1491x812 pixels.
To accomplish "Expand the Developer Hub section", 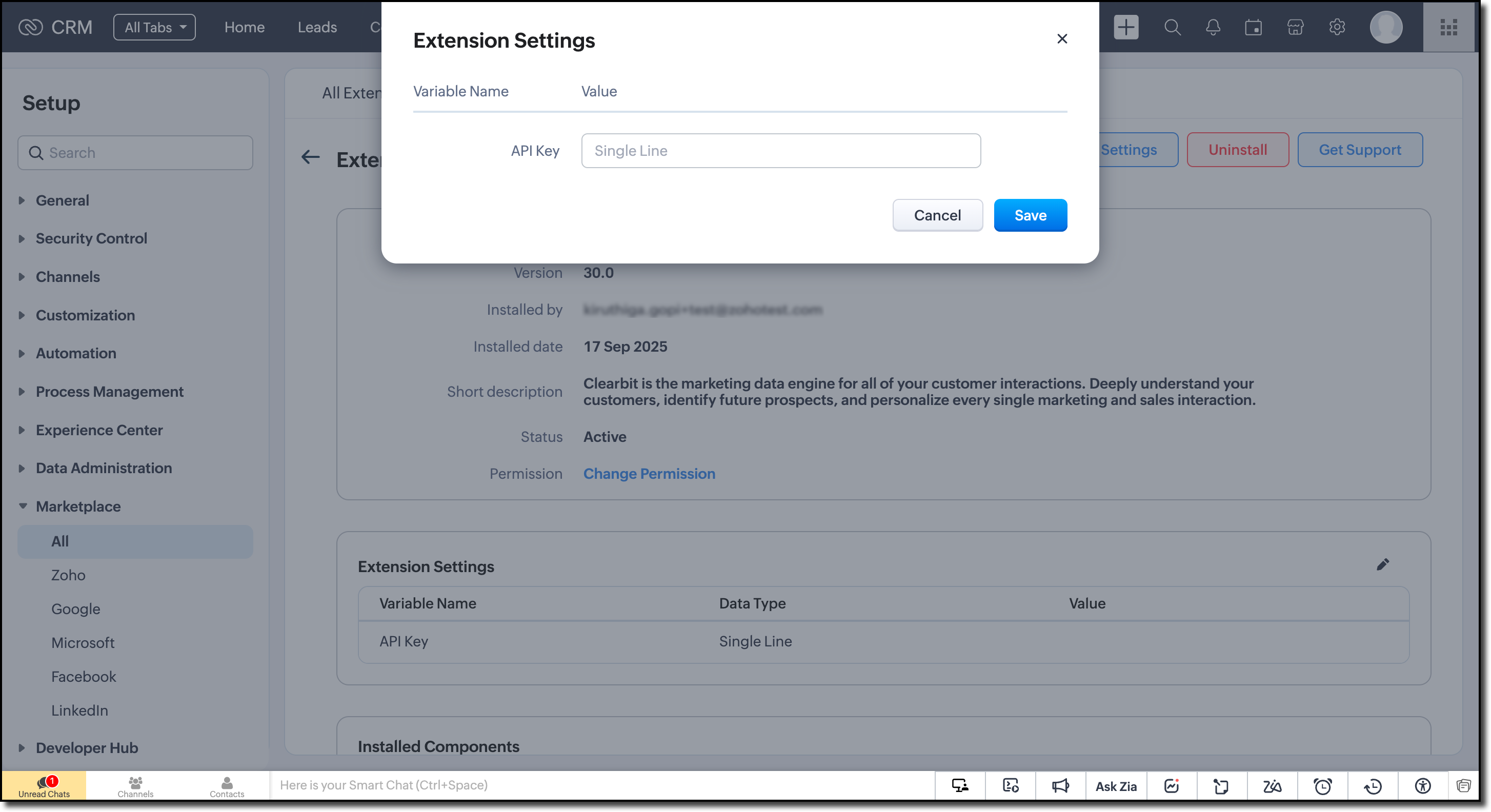I will coord(87,748).
